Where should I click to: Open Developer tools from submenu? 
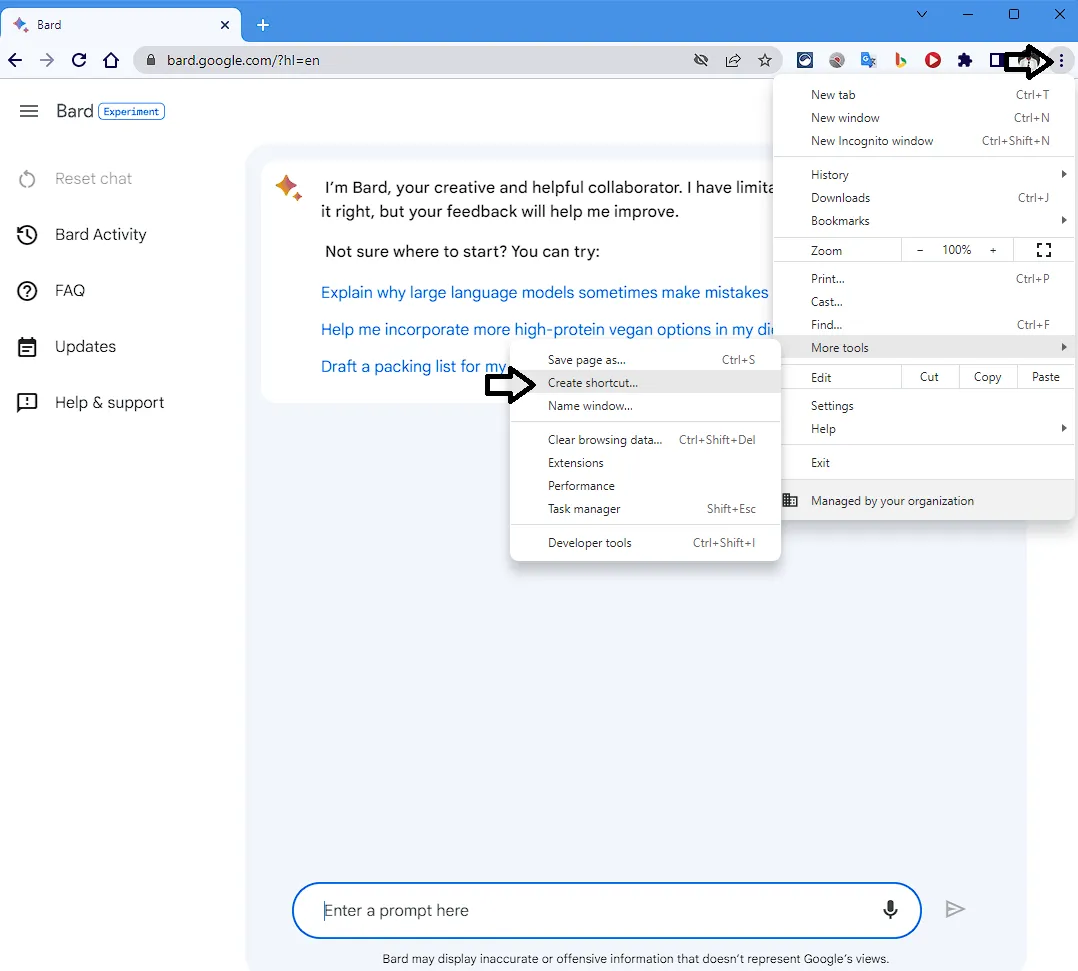pos(590,543)
